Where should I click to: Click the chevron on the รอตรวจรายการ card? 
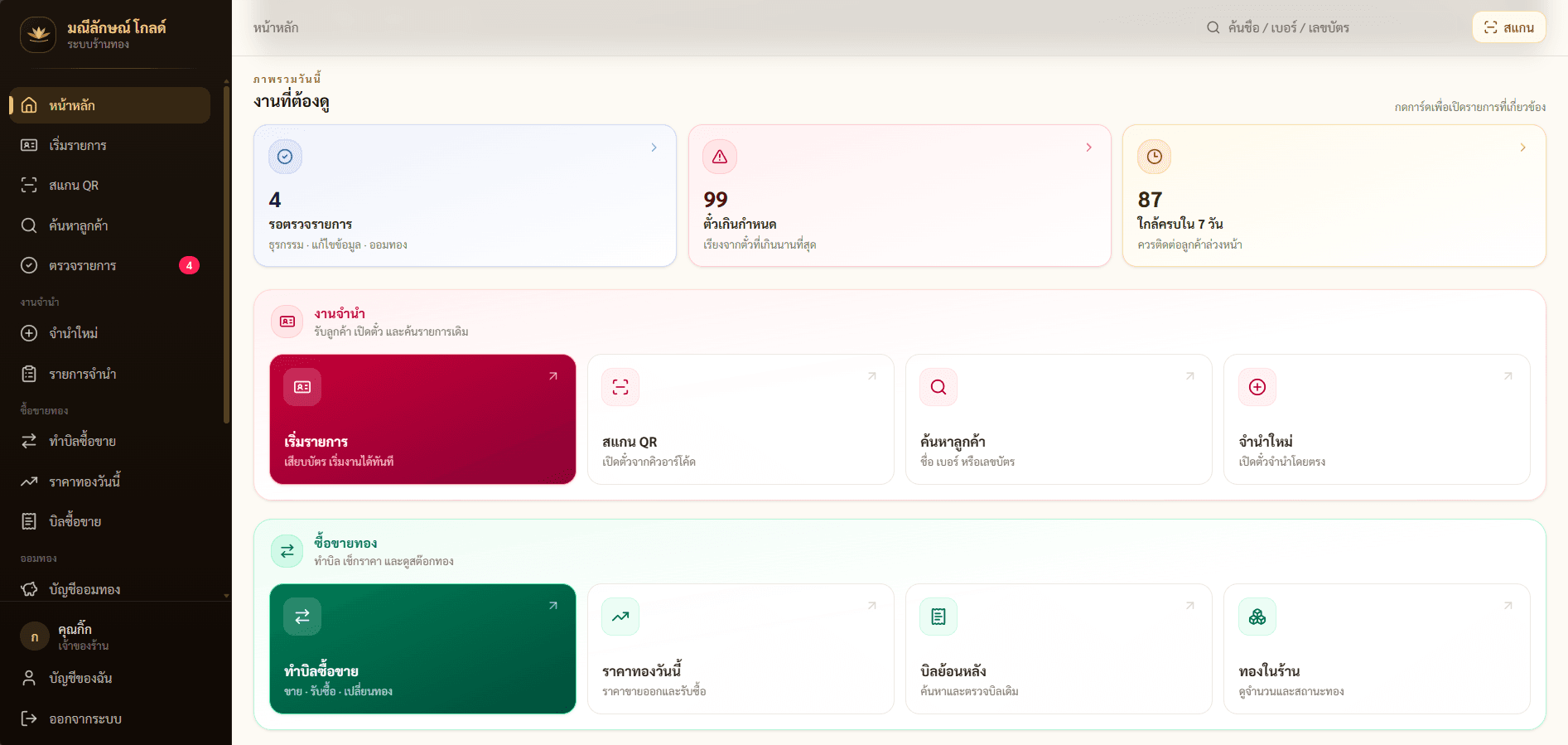tap(654, 148)
